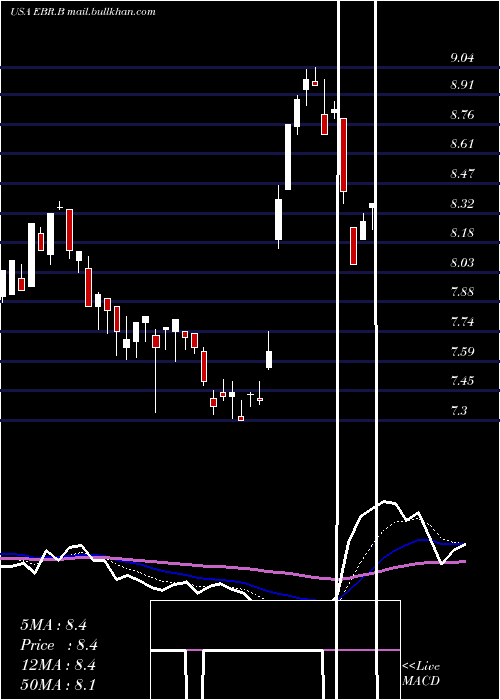Click the '5MA : 8.4' readout

point(53,625)
